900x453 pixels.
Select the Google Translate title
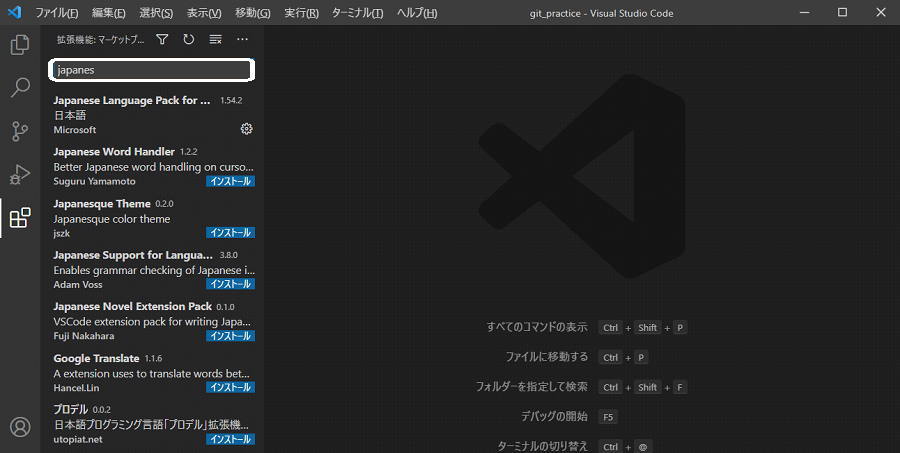[96, 358]
